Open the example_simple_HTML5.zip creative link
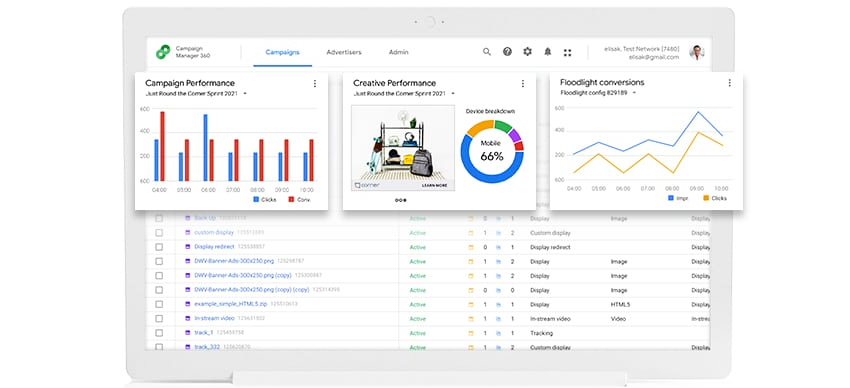850x388 pixels. 231,304
